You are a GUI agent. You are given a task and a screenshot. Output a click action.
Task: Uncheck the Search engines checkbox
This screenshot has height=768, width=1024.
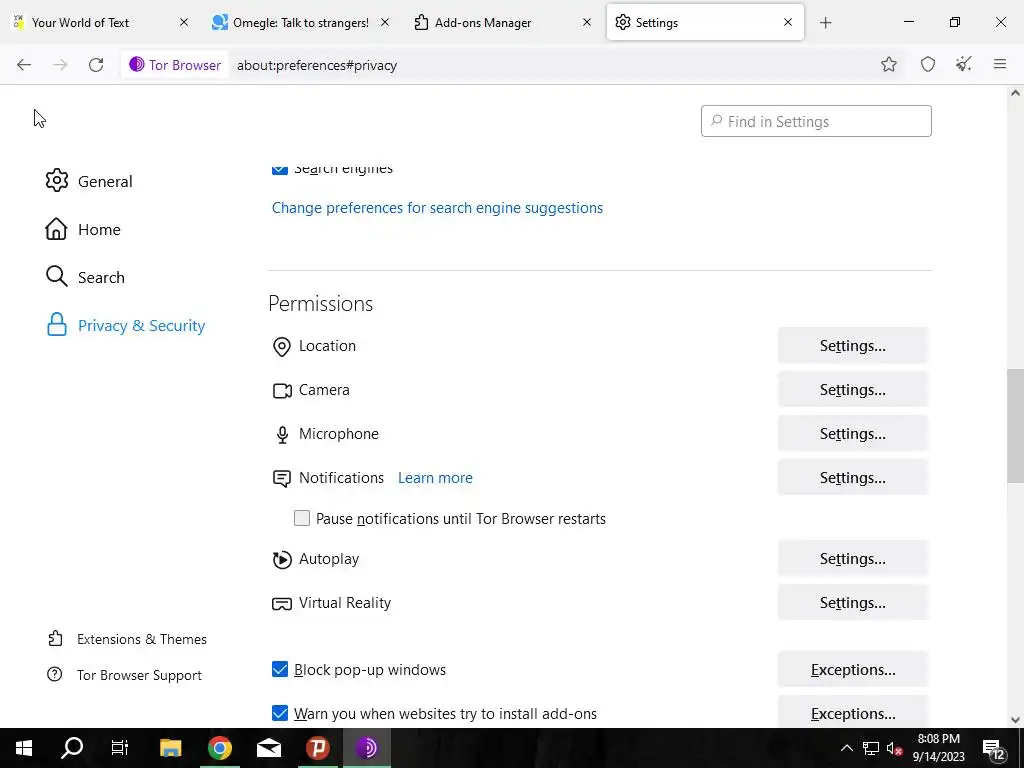pyautogui.click(x=280, y=169)
